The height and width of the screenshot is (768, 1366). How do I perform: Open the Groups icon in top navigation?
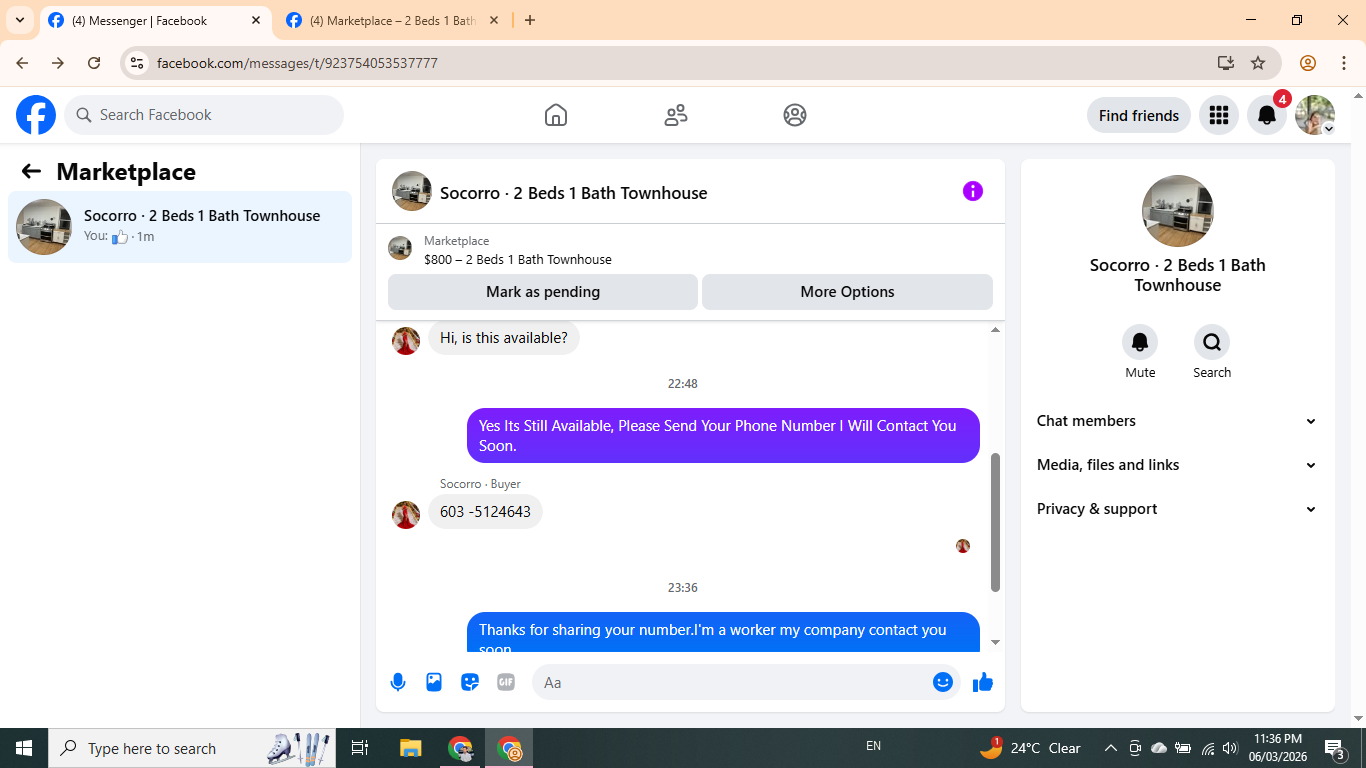pyautogui.click(x=795, y=115)
